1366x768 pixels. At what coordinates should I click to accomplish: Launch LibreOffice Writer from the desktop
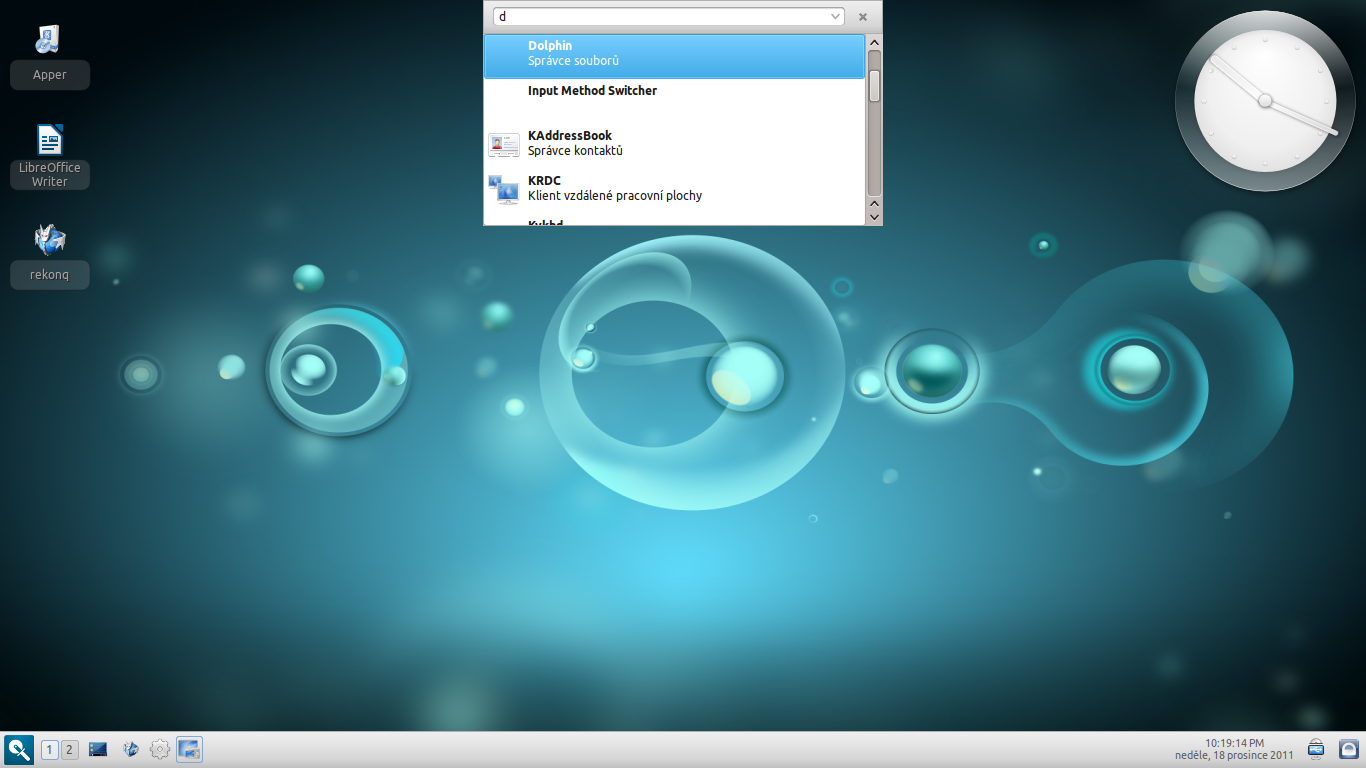pos(49,156)
